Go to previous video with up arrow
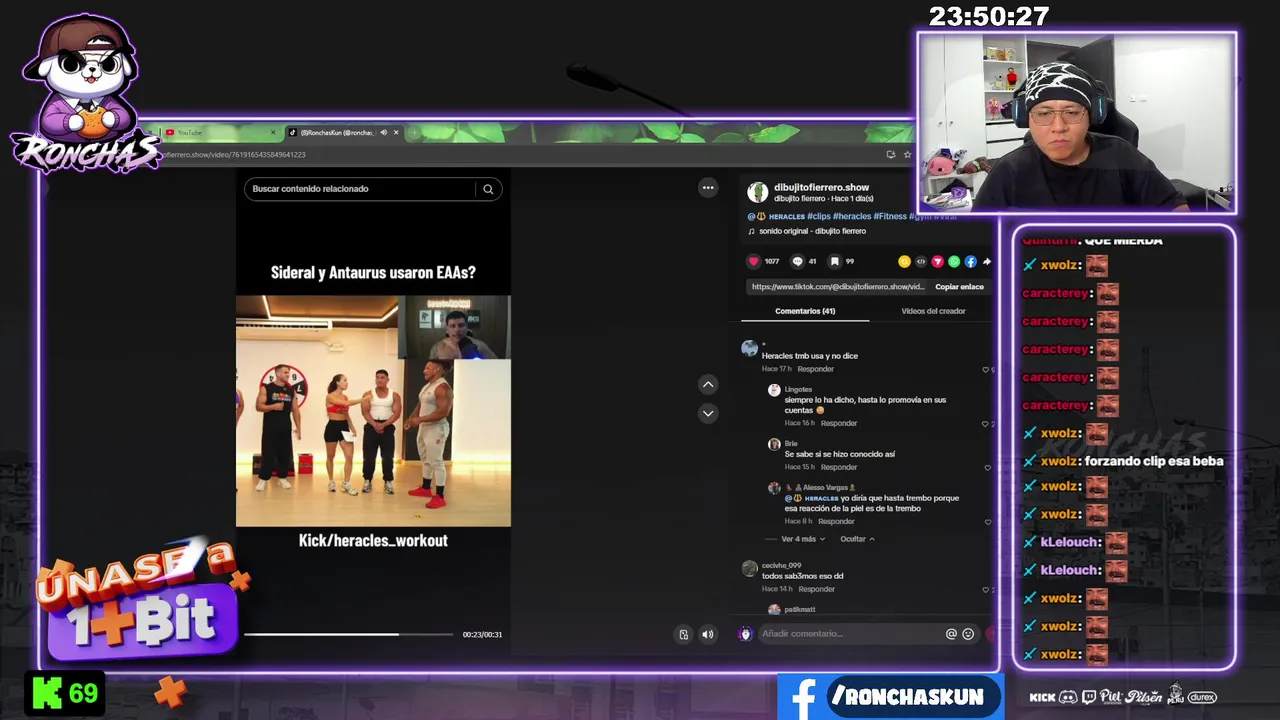Image resolution: width=1280 pixels, height=720 pixels. (x=708, y=384)
